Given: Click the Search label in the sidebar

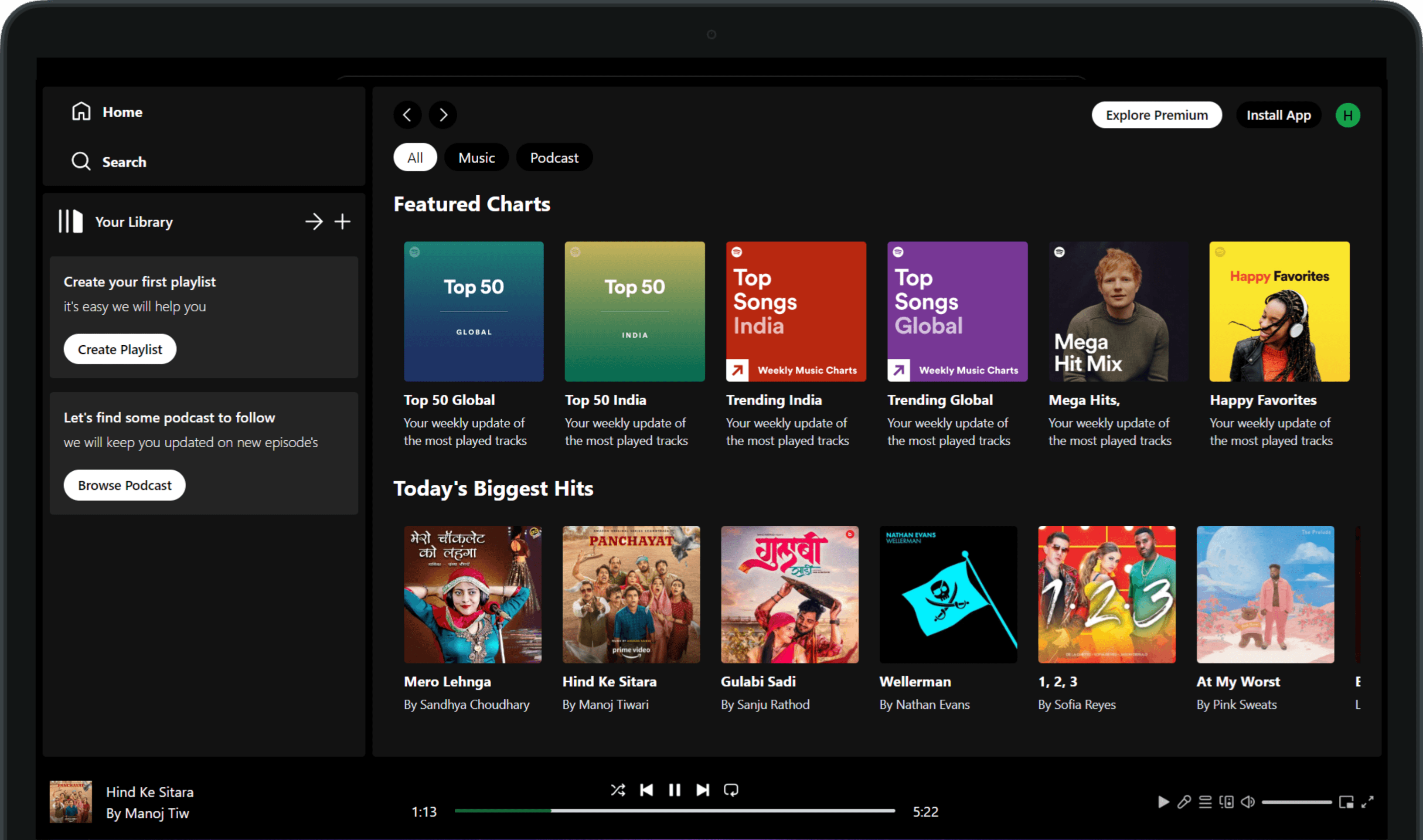Looking at the screenshot, I should pyautogui.click(x=125, y=162).
